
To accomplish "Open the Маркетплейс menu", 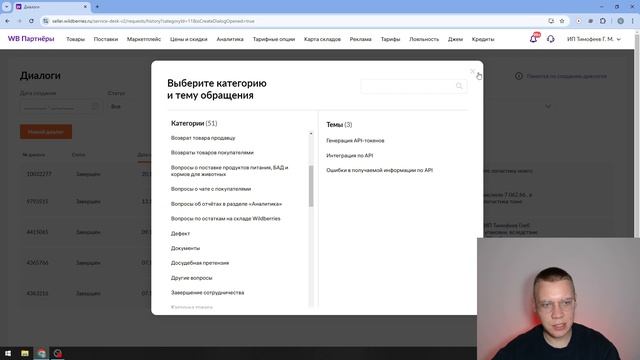I will [144, 39].
